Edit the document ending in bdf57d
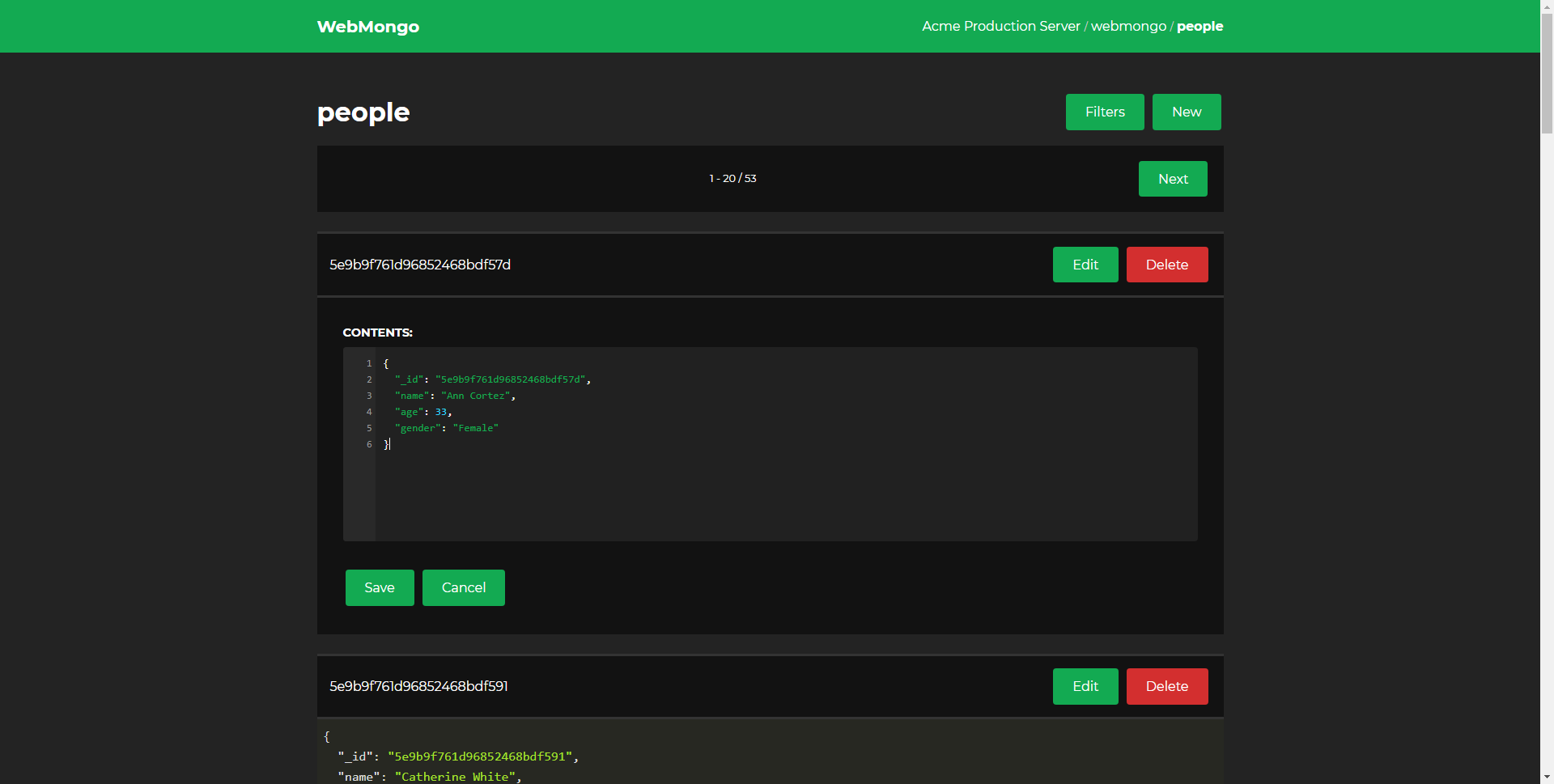Screen dimensions: 1554x784 1085,264
